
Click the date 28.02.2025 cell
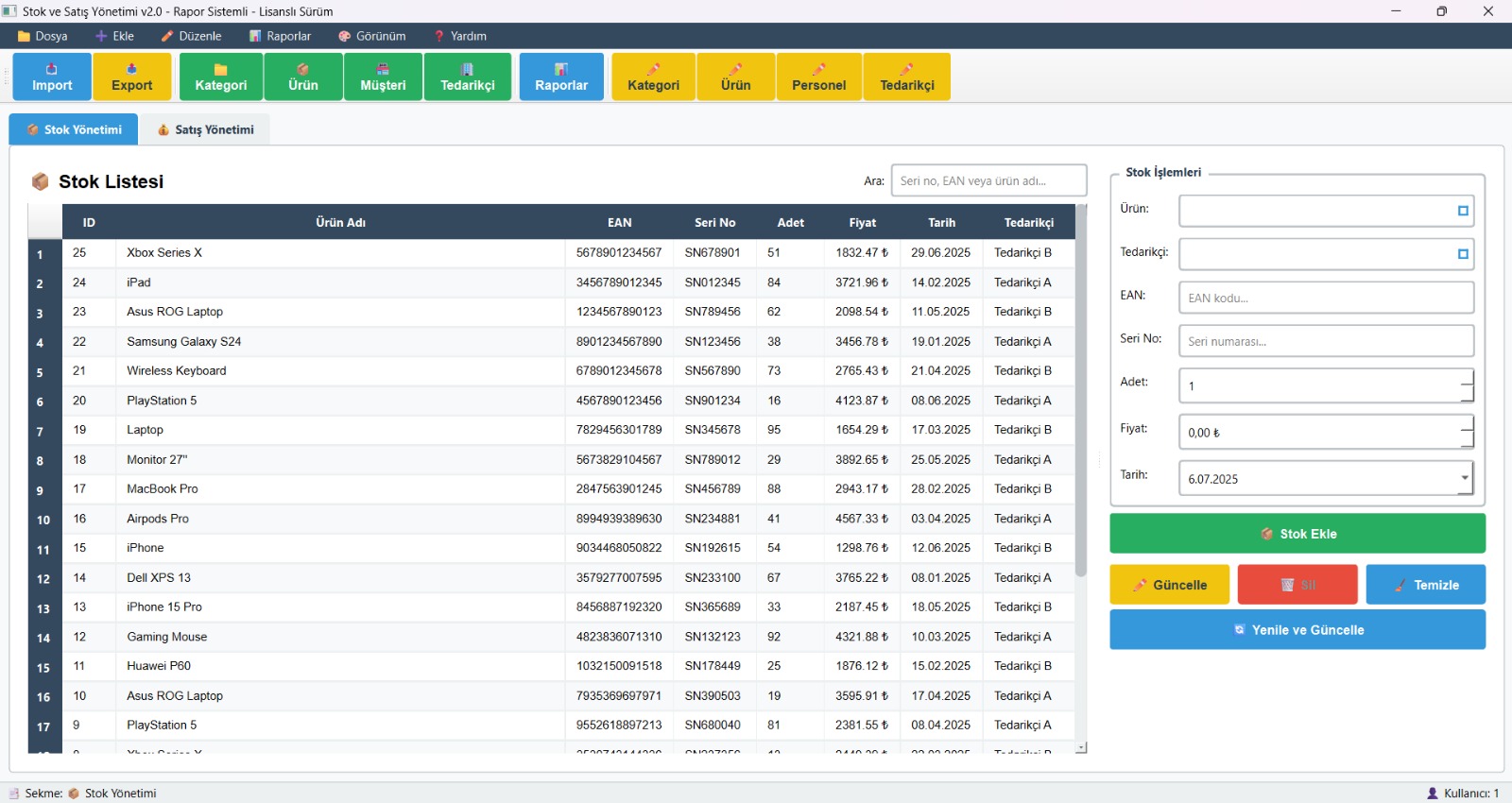(x=941, y=489)
